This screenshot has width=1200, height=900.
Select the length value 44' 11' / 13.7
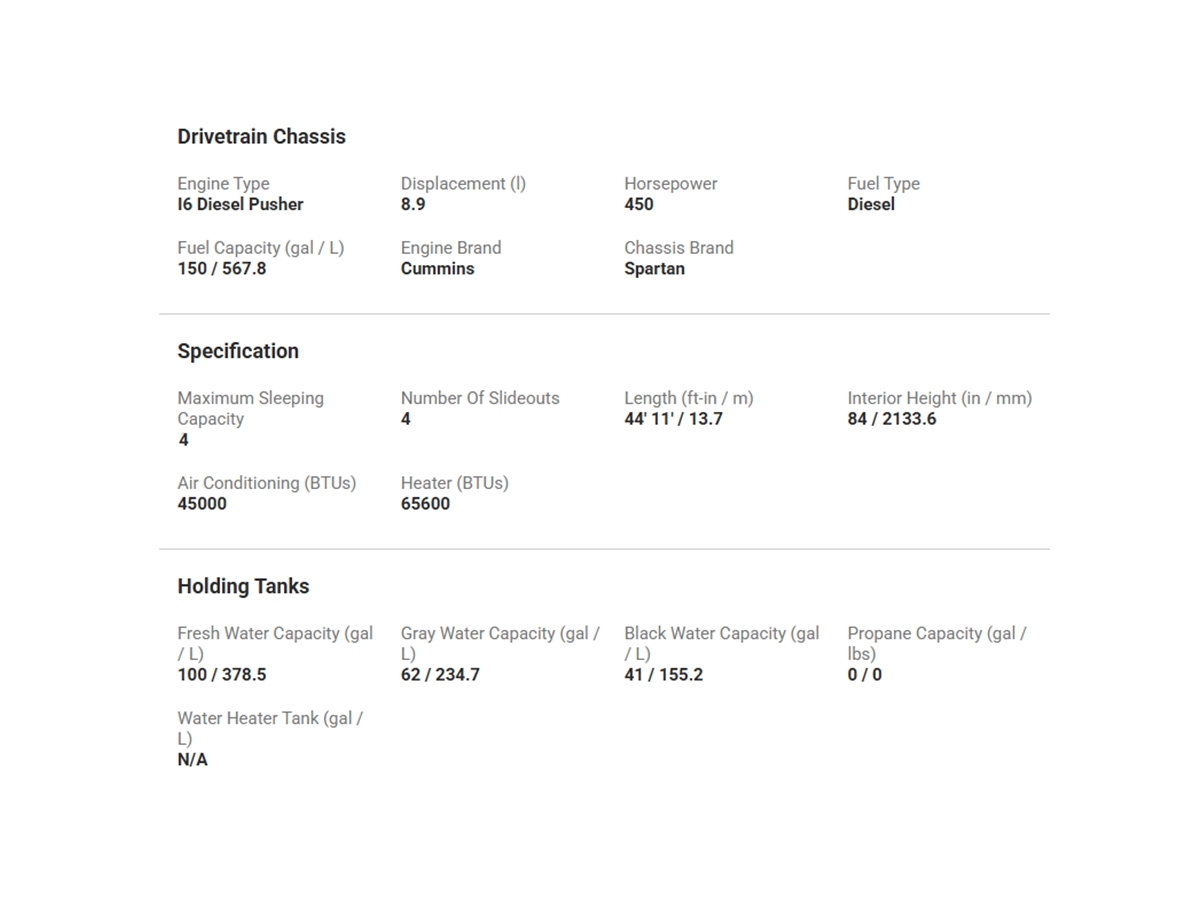click(673, 419)
